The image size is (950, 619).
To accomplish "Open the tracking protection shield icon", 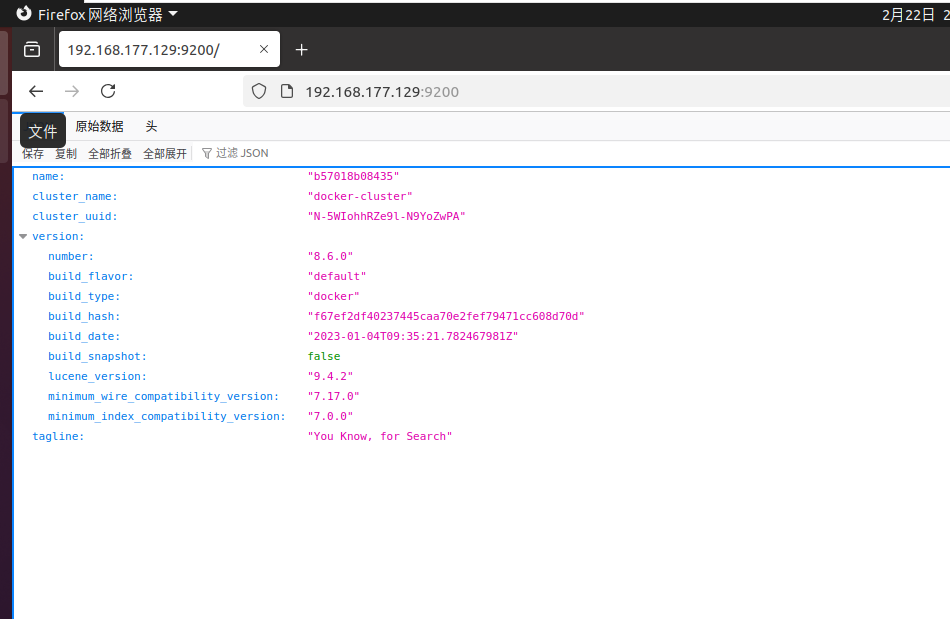I will [259, 91].
